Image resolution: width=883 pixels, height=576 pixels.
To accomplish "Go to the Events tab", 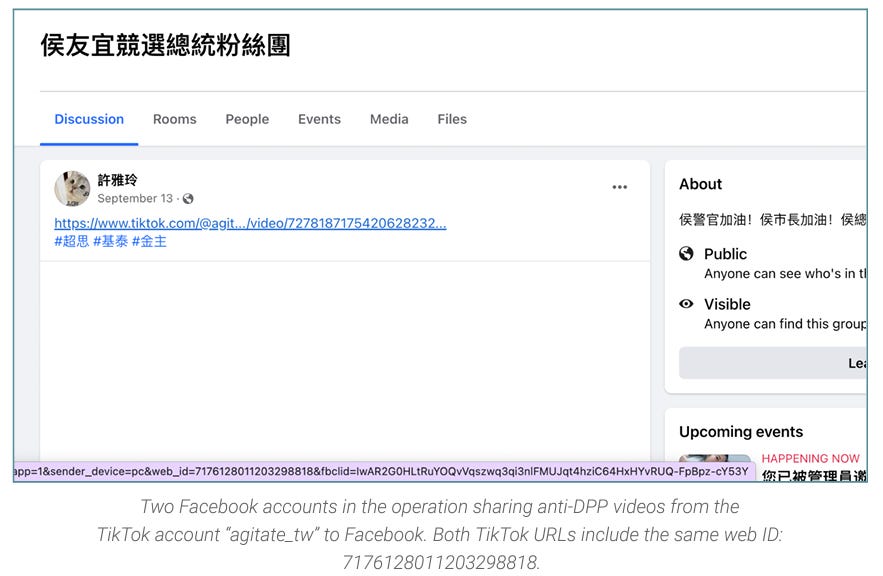I will 319,119.
